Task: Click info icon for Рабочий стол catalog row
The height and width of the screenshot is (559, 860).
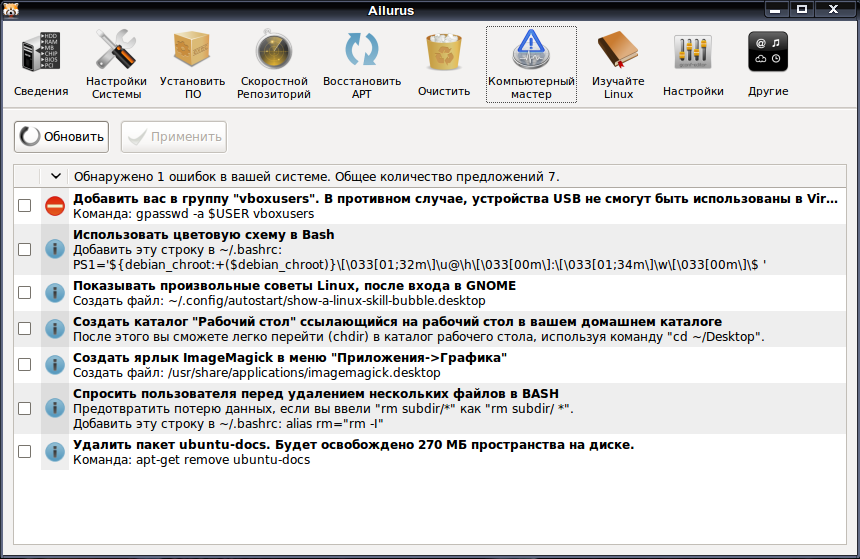Action: (55, 329)
